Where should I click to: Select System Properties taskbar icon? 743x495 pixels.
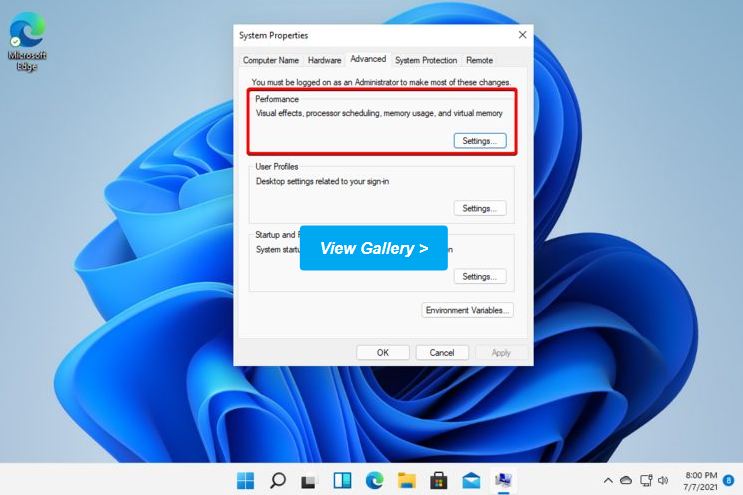click(503, 481)
